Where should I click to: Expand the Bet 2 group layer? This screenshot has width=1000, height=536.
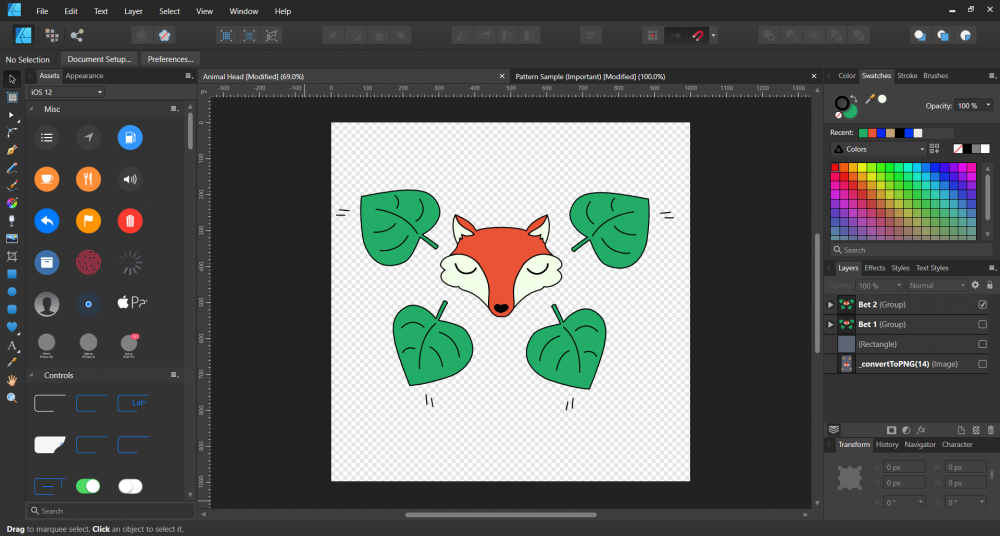[830, 304]
